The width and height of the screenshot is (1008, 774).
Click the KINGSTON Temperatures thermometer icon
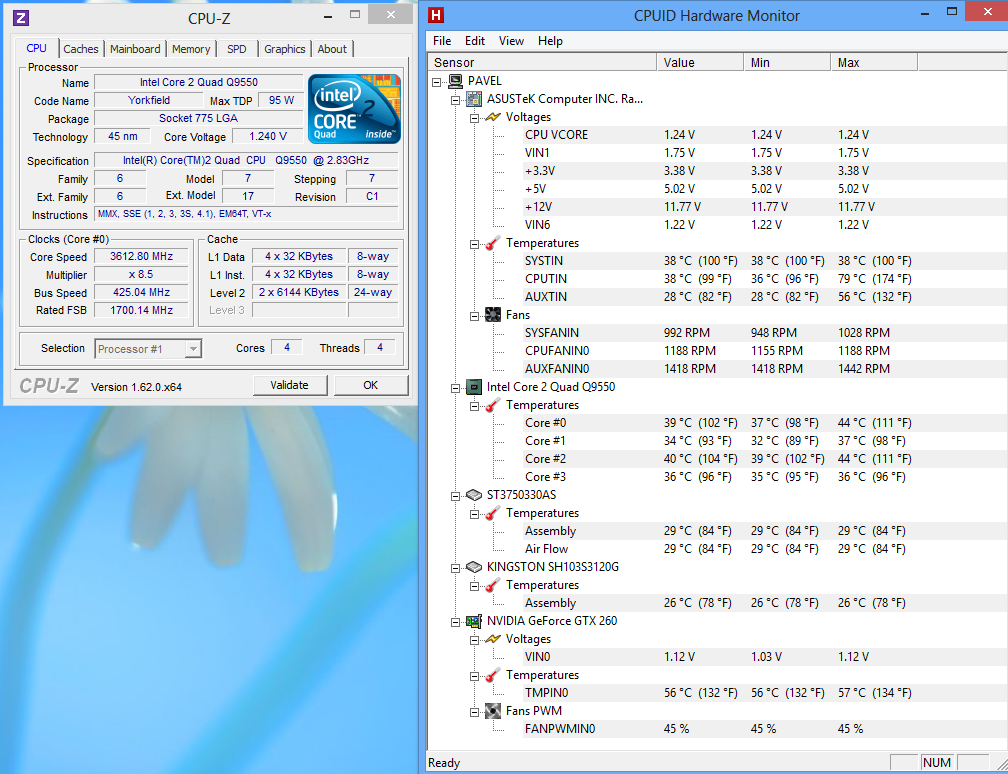(x=492, y=585)
